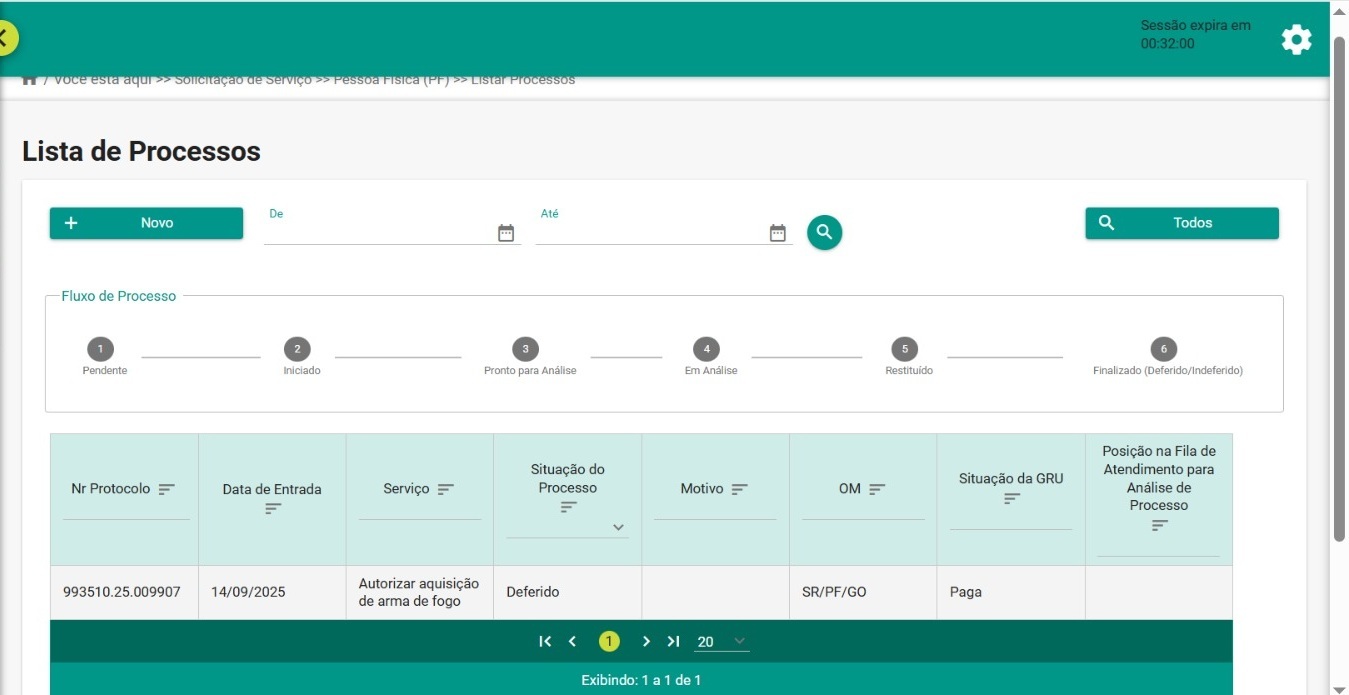Click the Motivo column filter icon
This screenshot has width=1349, height=695.
click(740, 489)
